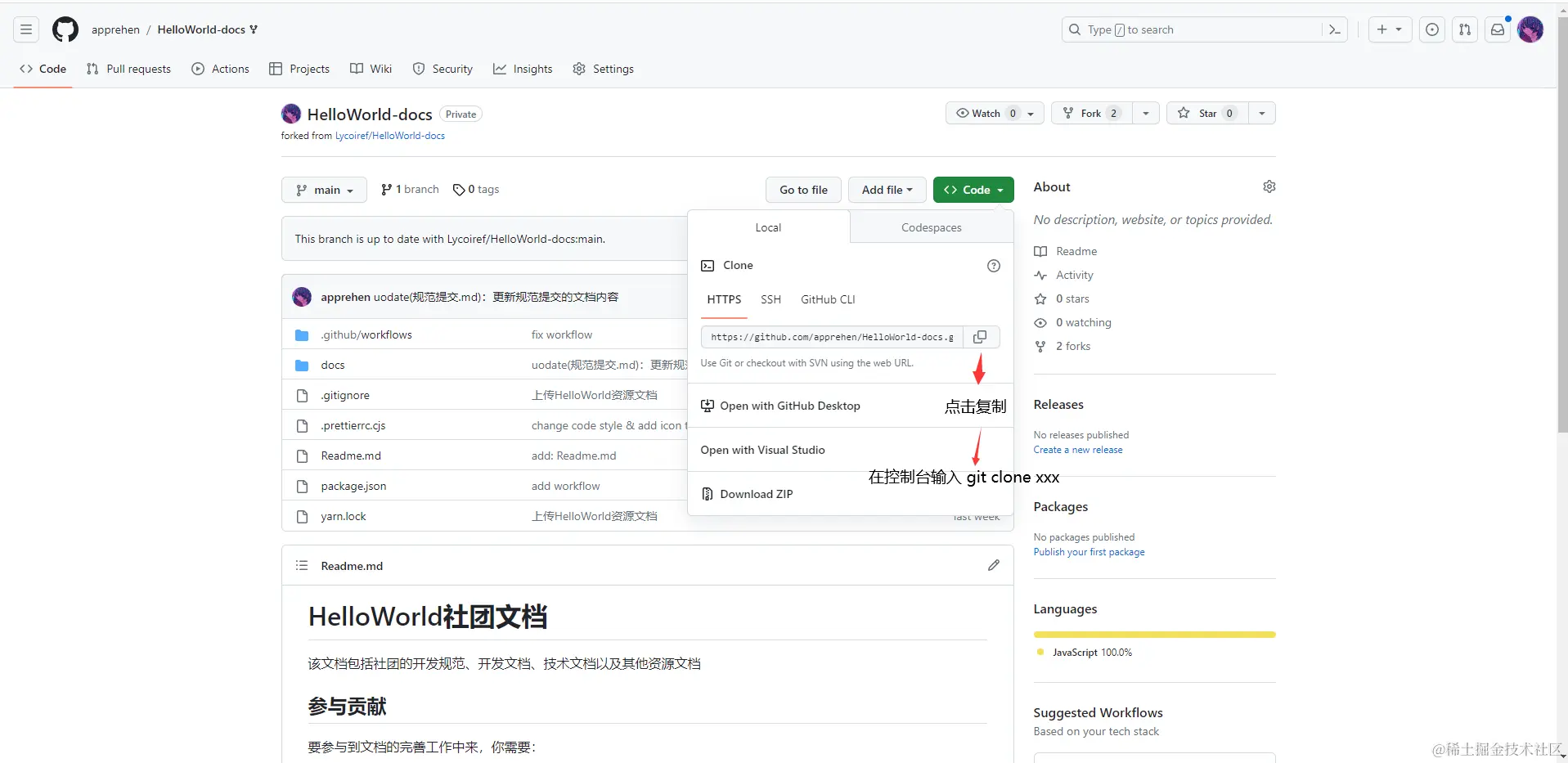Open the global navigation hamburger menu
1568x763 pixels.
click(x=26, y=29)
